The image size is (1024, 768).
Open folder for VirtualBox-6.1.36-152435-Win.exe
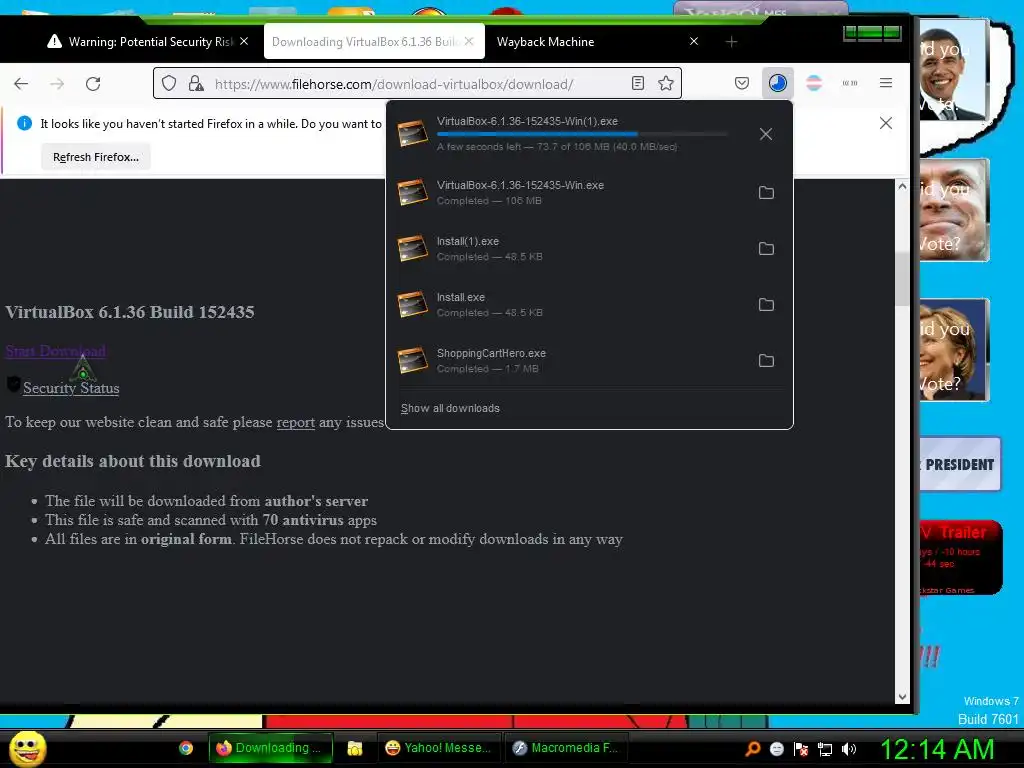tap(766, 193)
